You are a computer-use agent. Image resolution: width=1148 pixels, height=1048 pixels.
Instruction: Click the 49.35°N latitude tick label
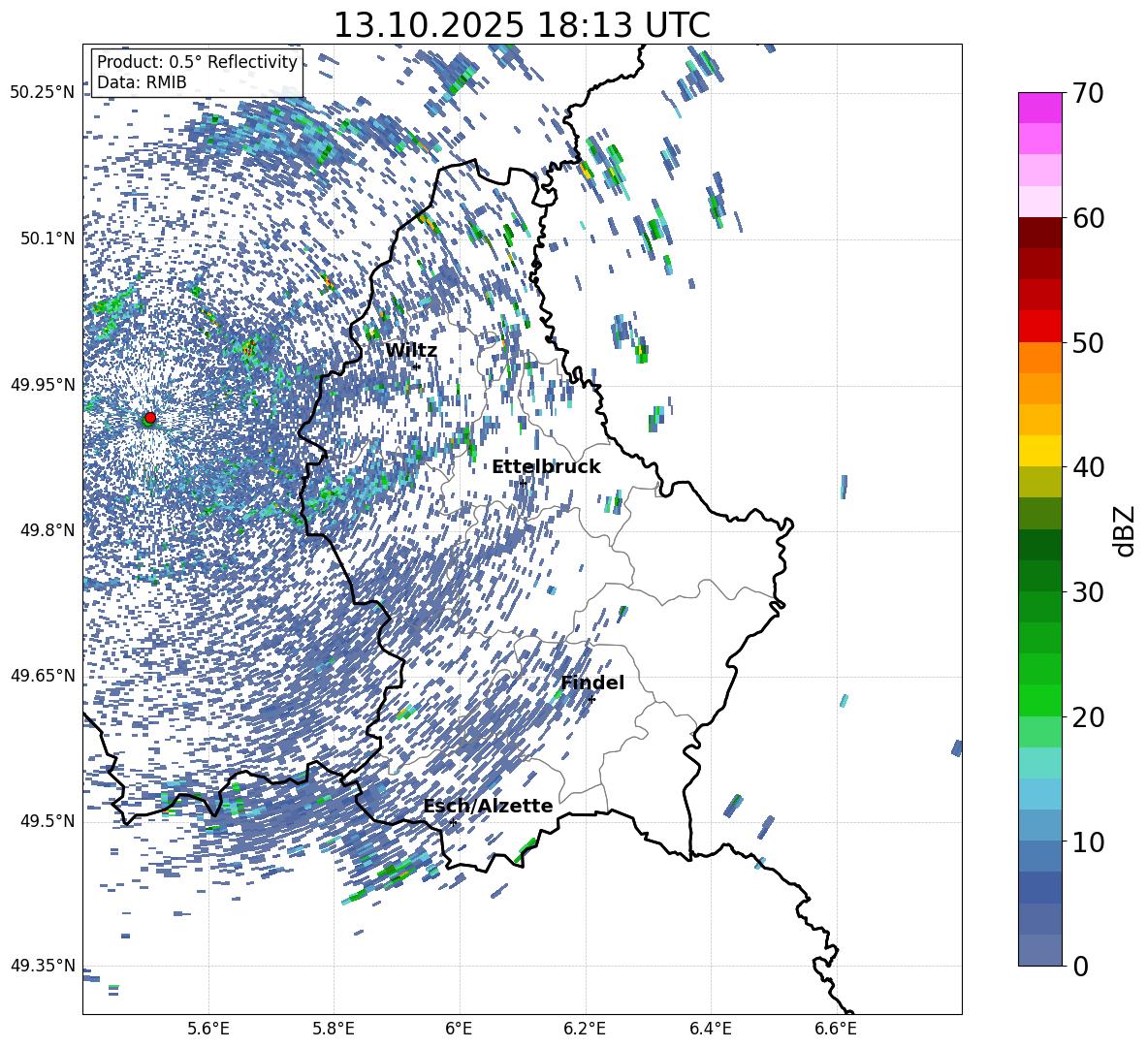[43, 966]
